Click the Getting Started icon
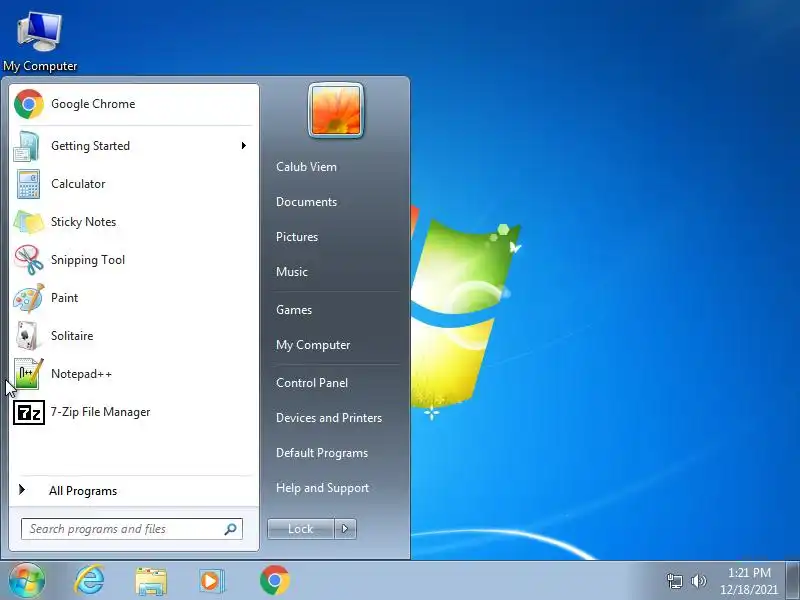 pyautogui.click(x=28, y=146)
